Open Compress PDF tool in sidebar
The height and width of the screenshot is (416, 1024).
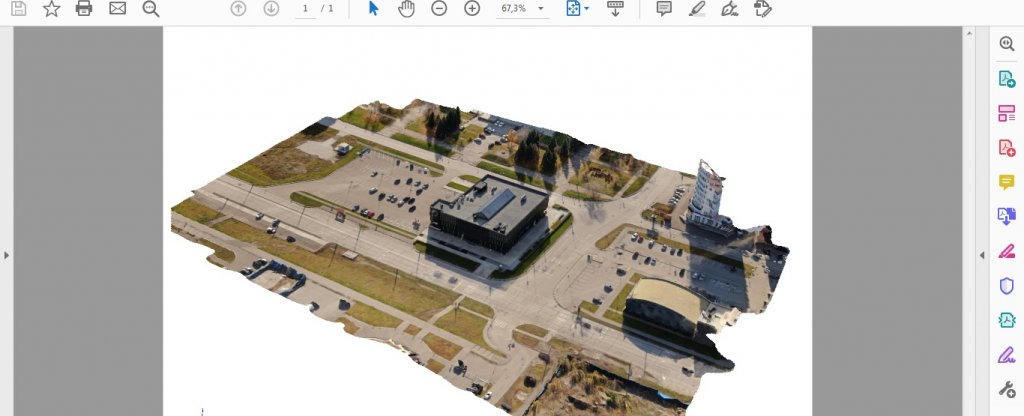coord(1007,320)
